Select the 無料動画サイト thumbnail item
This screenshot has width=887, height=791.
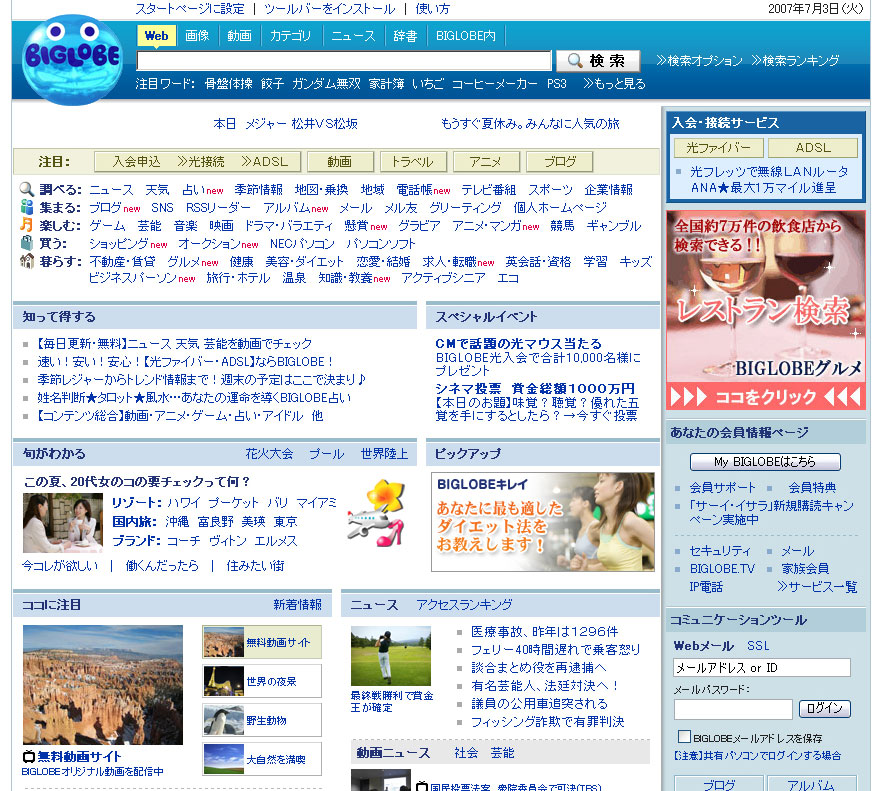[x=262, y=642]
